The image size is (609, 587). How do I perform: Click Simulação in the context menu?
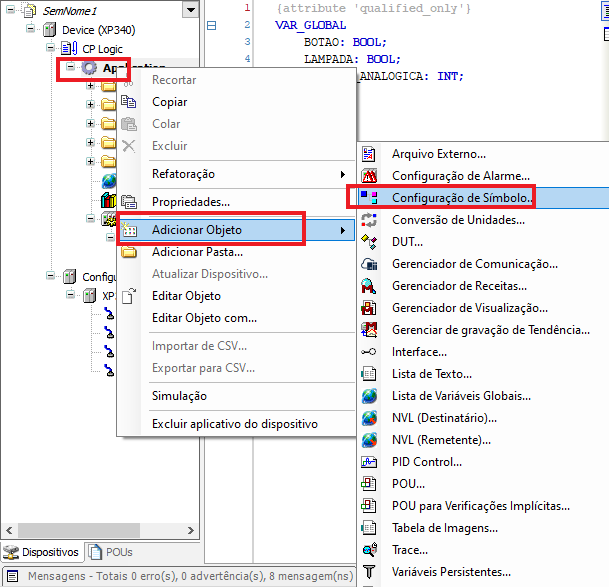179,396
